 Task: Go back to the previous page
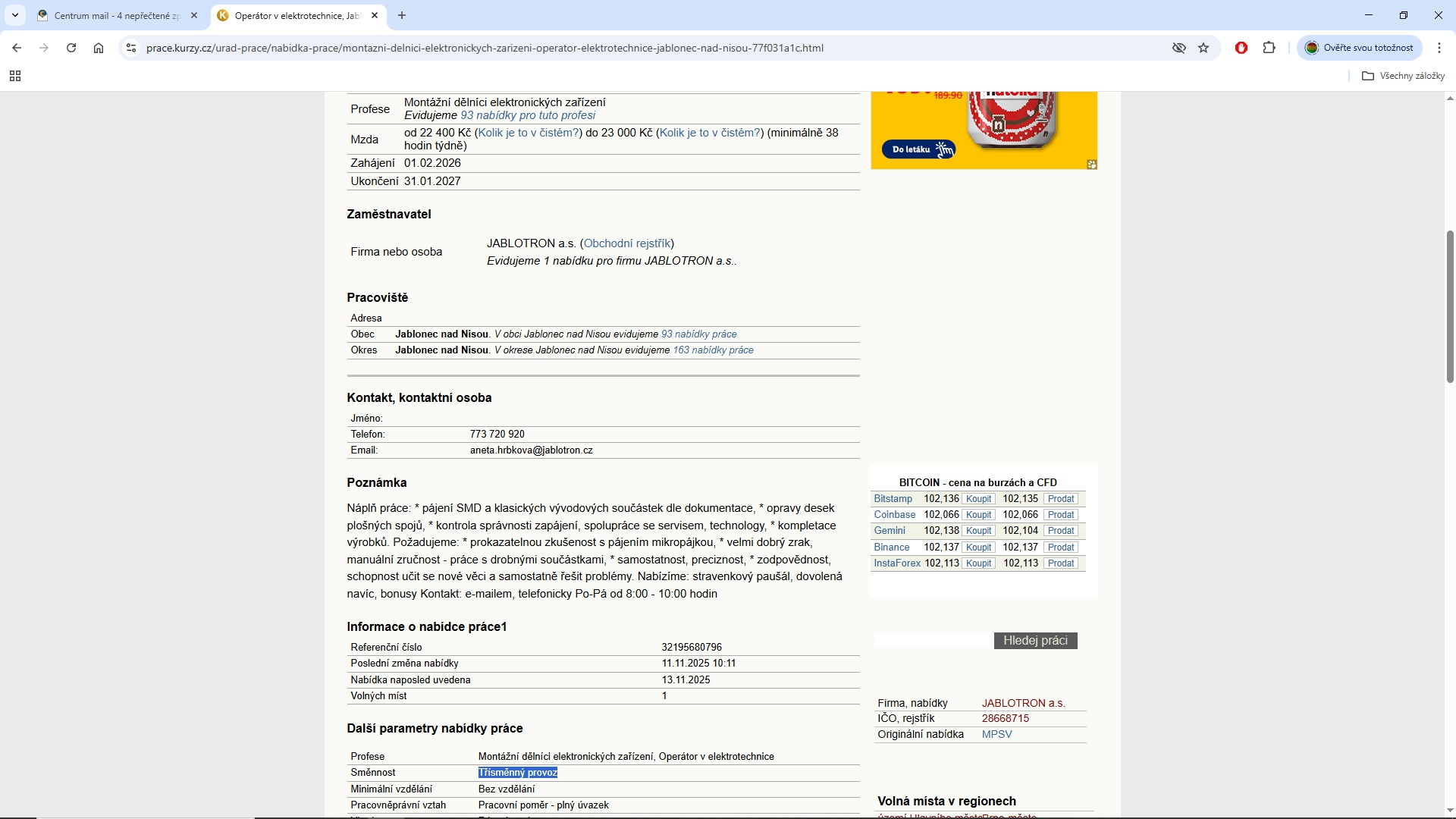(17, 48)
